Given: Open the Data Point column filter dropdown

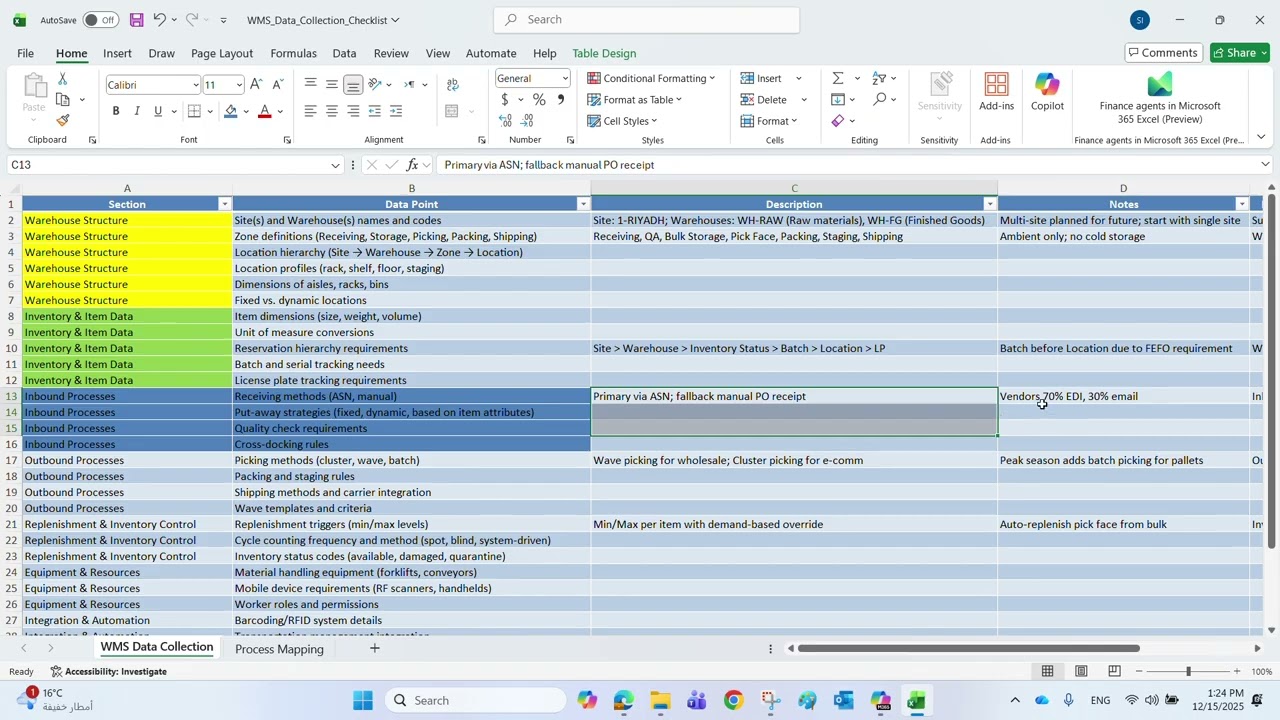Looking at the screenshot, I should click(583, 204).
